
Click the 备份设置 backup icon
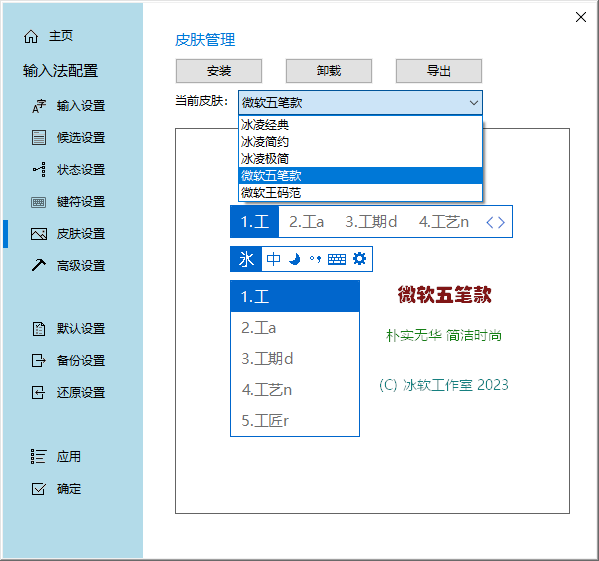tap(39, 360)
